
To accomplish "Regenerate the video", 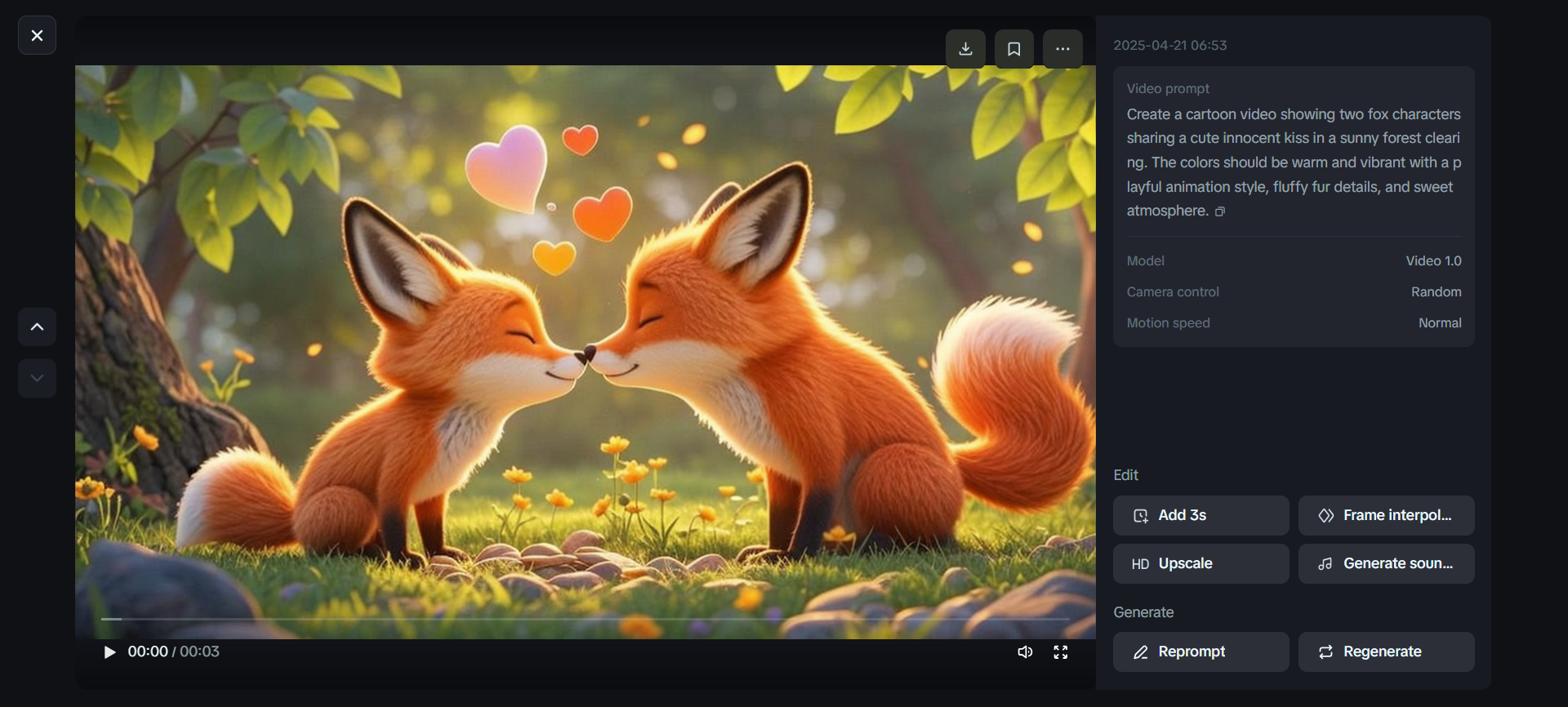I will 1386,651.
